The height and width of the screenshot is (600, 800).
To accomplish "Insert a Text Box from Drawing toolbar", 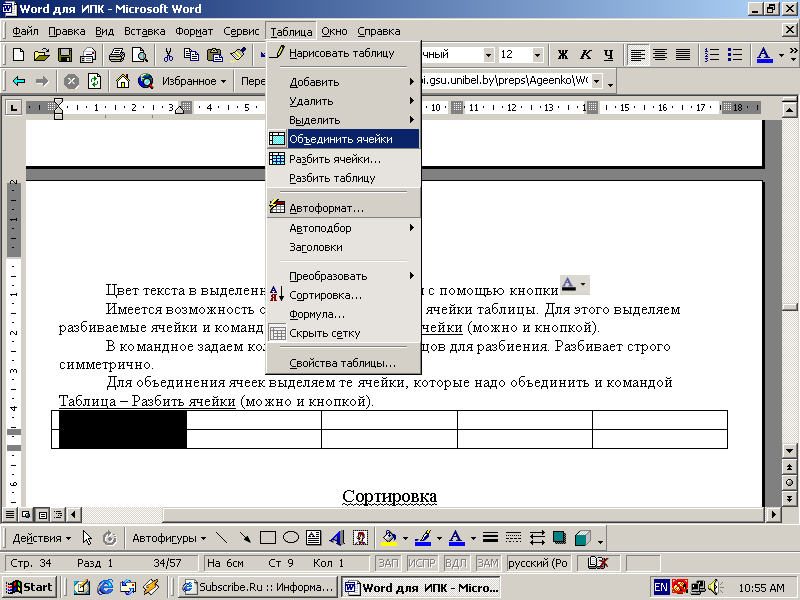I will 314,538.
